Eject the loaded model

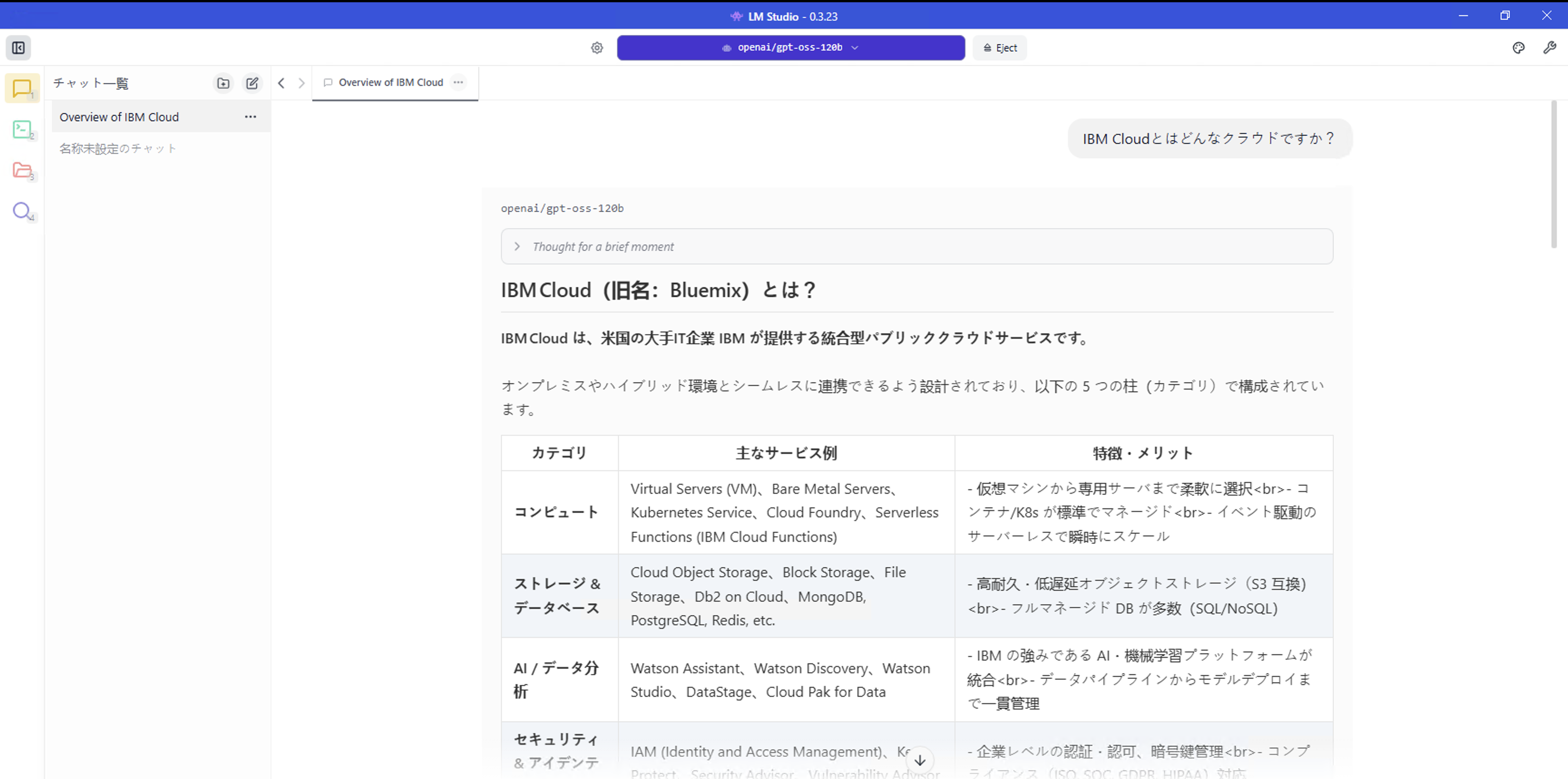1000,48
